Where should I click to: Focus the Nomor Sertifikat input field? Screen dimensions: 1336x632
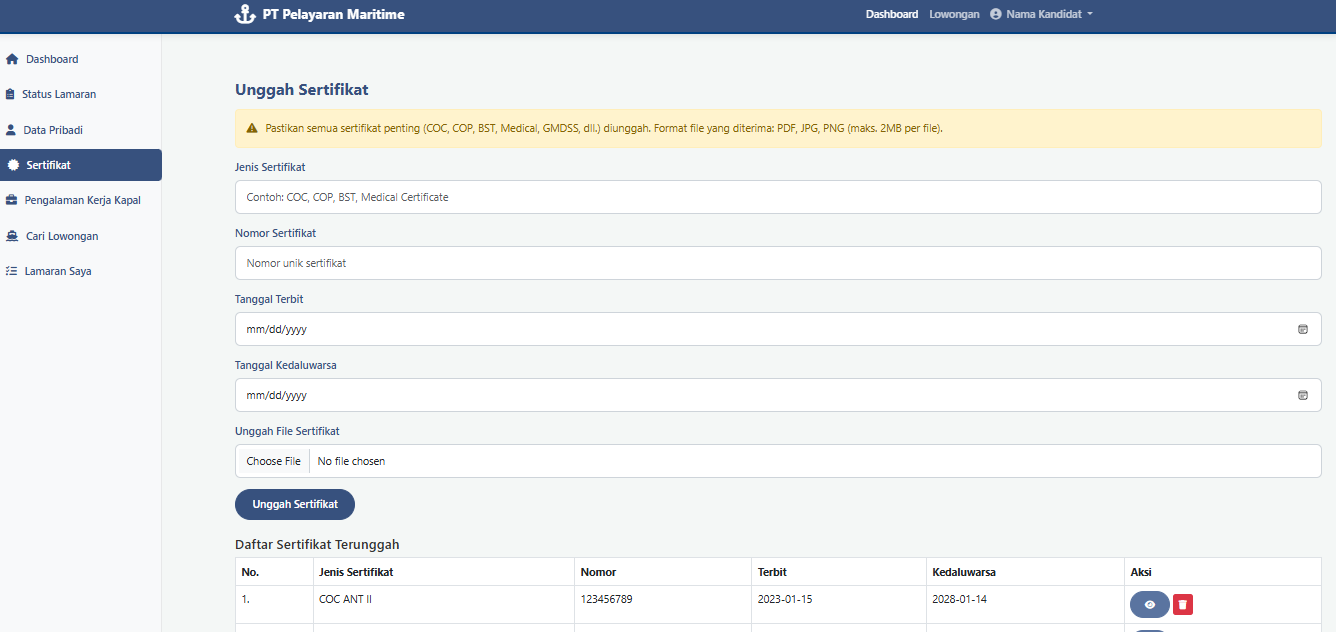click(x=777, y=263)
